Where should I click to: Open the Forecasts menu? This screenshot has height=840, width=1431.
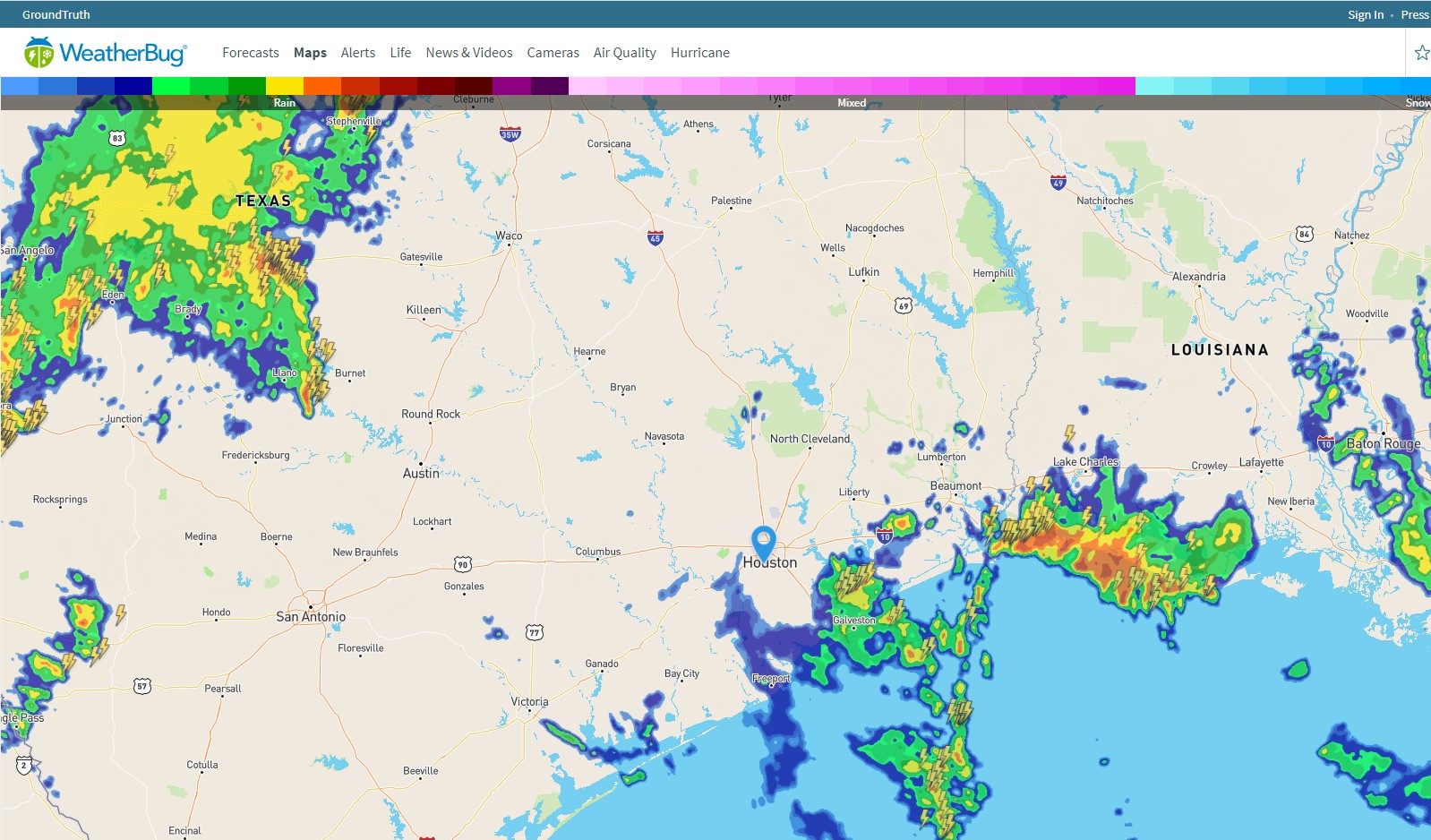[x=251, y=53]
